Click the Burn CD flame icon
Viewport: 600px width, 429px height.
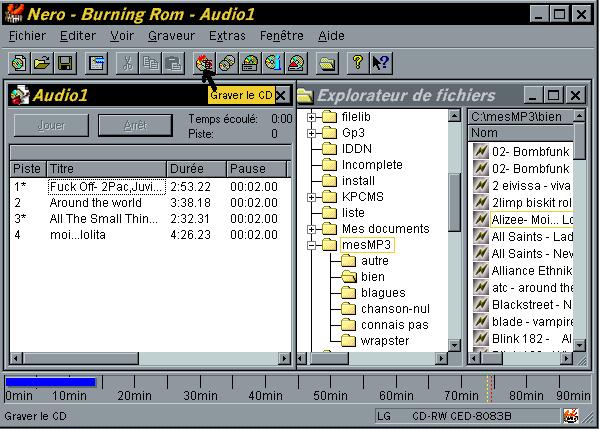point(204,63)
